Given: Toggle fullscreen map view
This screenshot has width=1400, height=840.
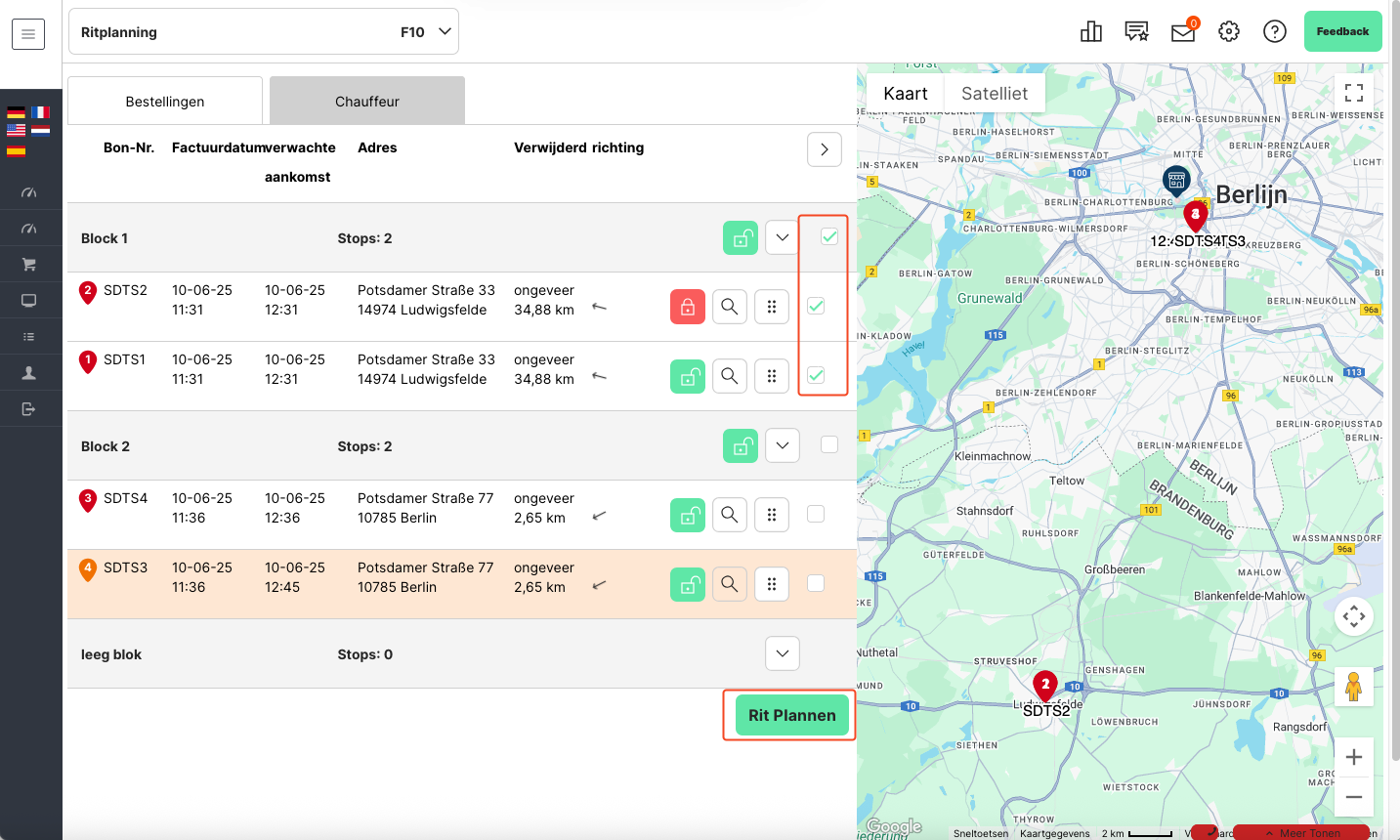Looking at the screenshot, I should point(1354,93).
